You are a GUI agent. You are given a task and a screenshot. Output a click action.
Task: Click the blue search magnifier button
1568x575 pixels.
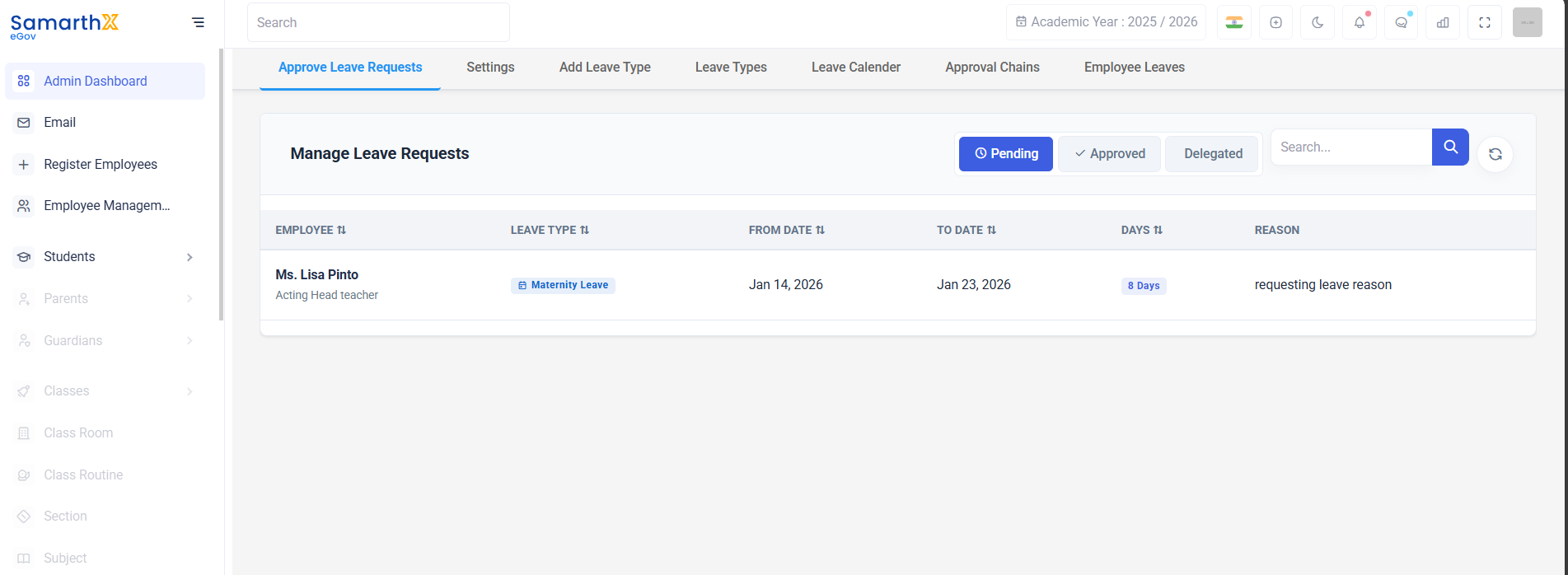[x=1450, y=147]
